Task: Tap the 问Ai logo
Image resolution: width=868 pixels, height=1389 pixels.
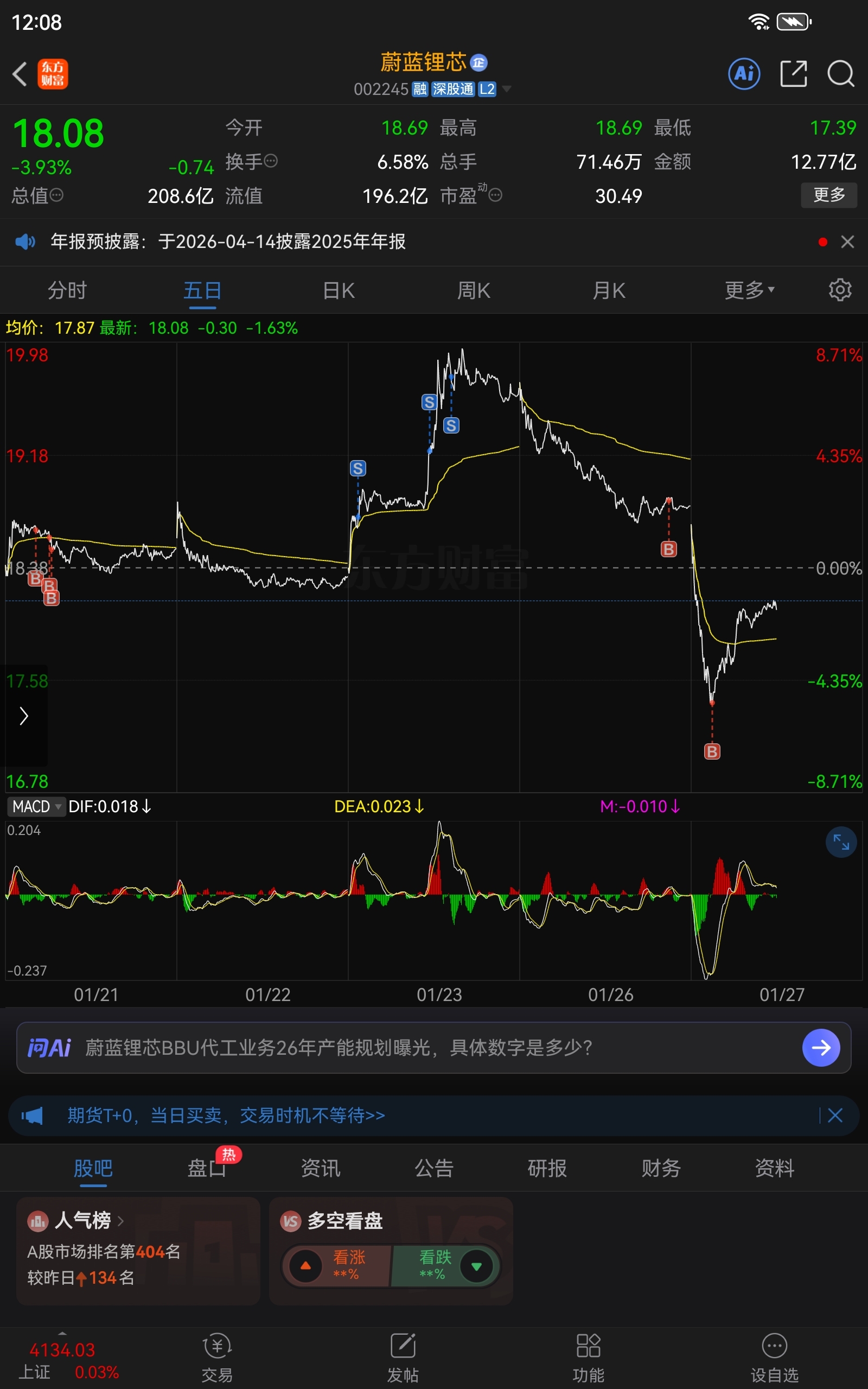Action: click(x=49, y=1048)
